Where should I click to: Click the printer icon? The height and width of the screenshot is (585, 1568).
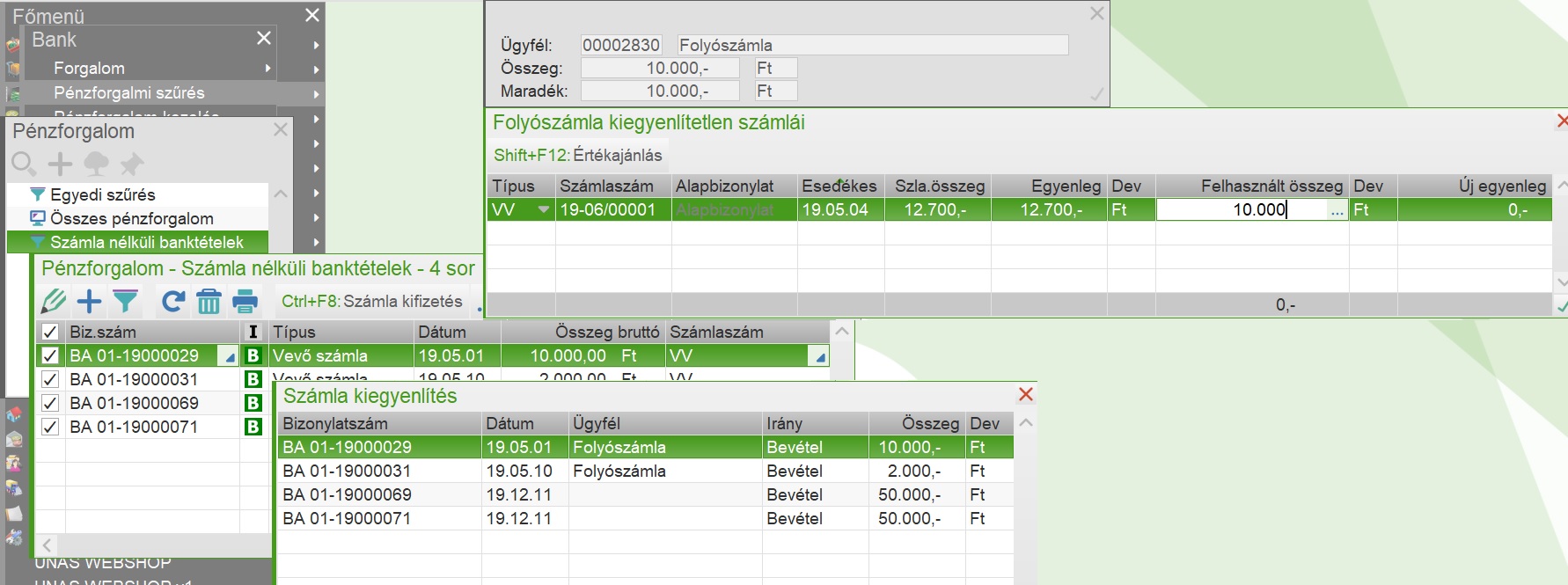click(245, 302)
